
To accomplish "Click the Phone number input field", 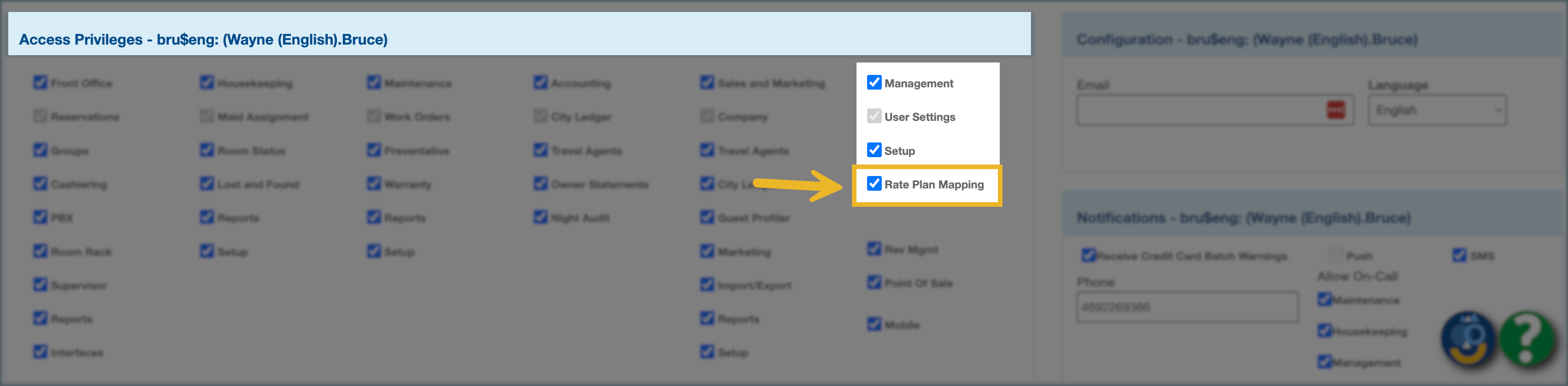I will (x=1187, y=307).
